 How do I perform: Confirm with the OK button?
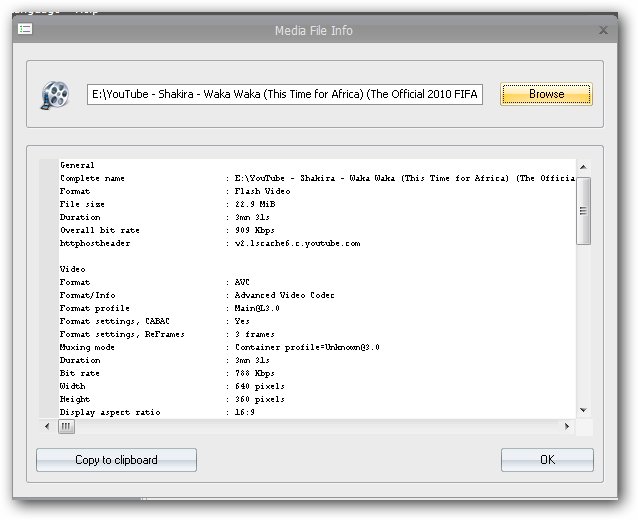click(x=547, y=460)
